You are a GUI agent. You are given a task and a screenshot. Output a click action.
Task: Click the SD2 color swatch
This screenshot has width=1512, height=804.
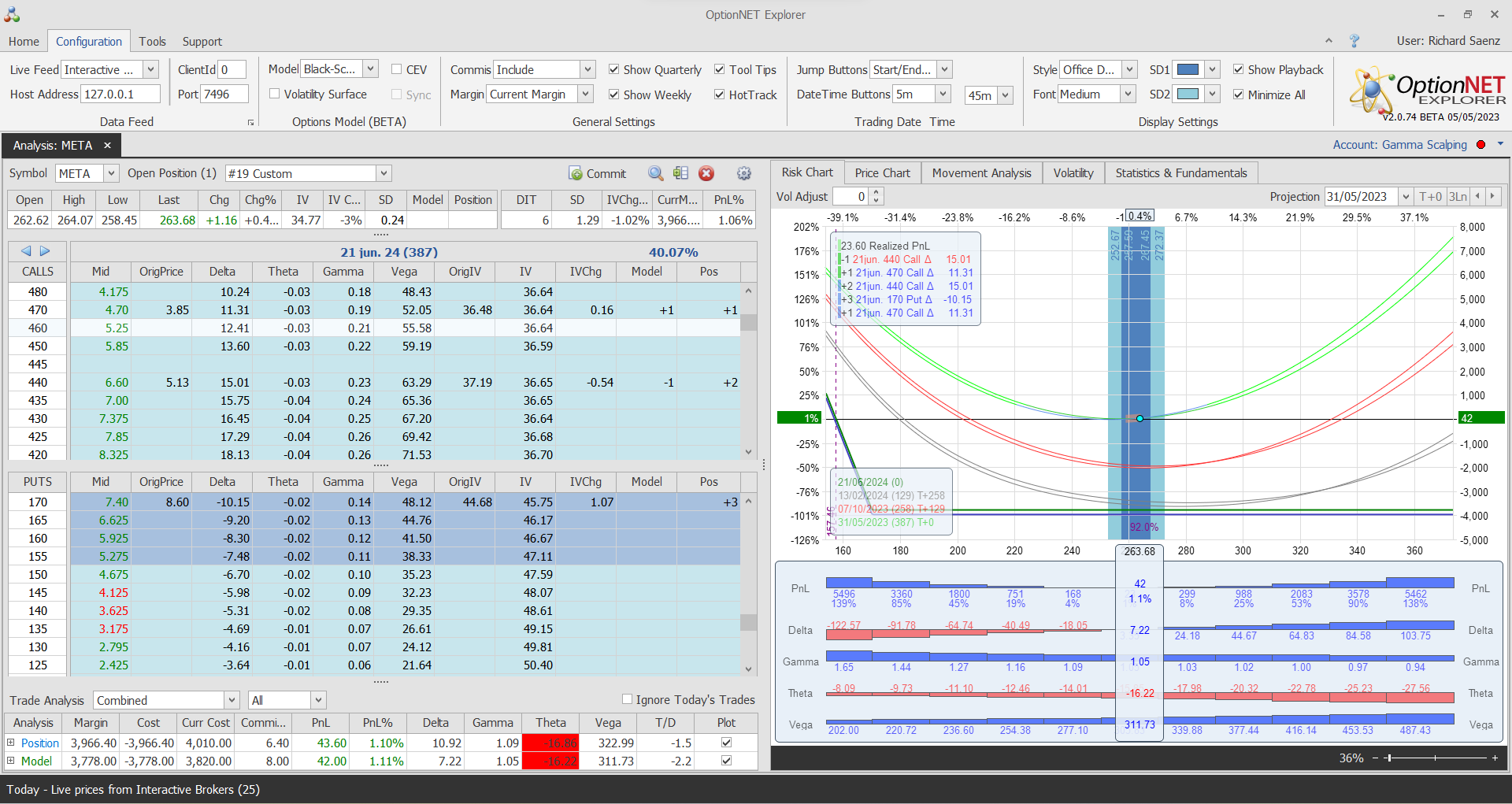[1188, 94]
